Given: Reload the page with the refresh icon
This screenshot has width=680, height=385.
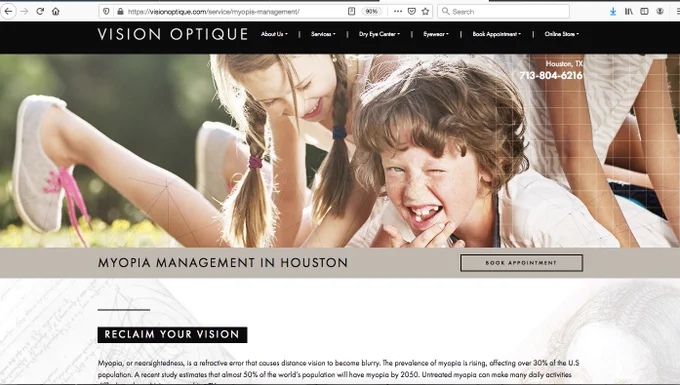Looking at the screenshot, I should 40,11.
